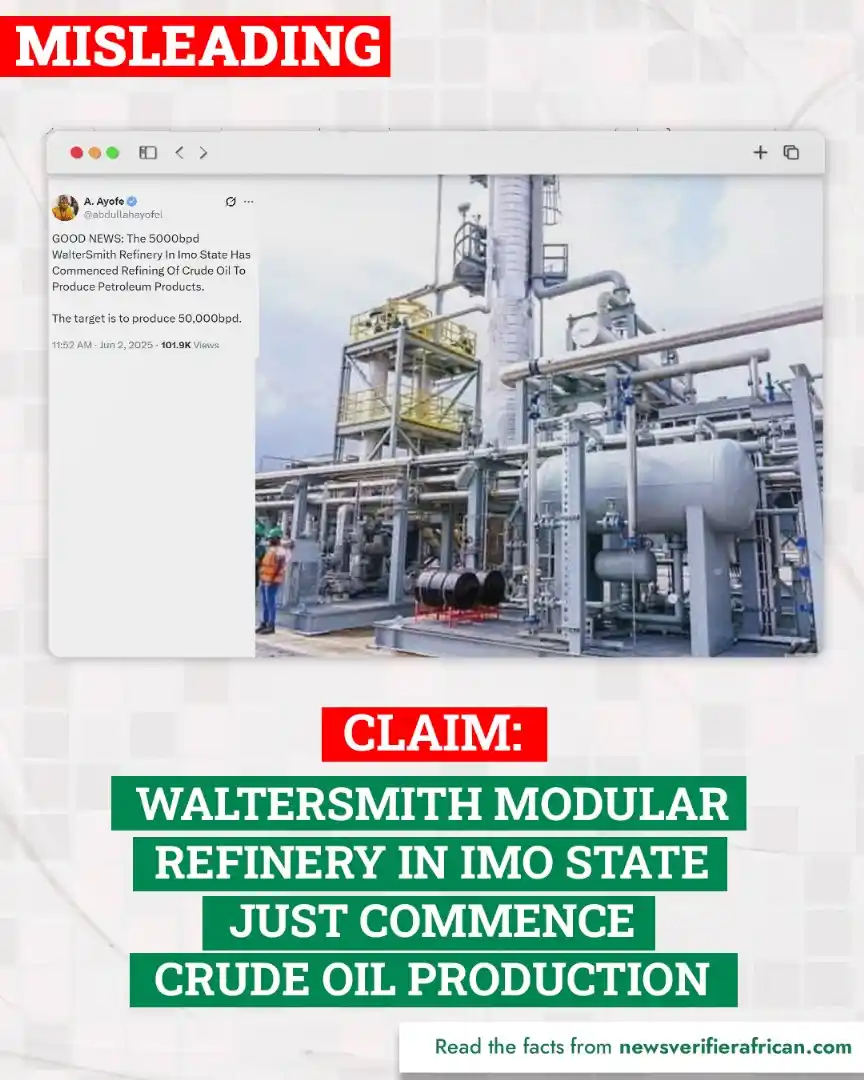Click the CRUDE OIL PRODUCTION line

[x=433, y=979]
